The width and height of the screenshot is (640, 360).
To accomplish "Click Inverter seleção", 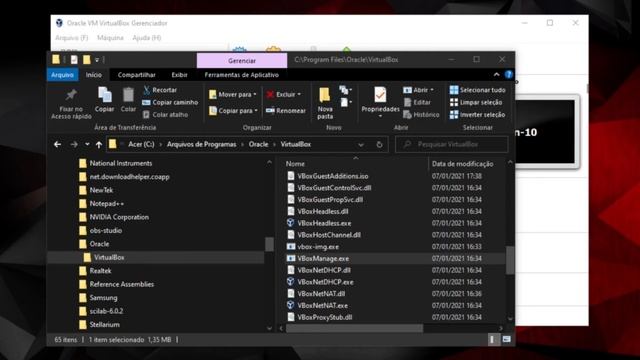I will pyautogui.click(x=477, y=115).
